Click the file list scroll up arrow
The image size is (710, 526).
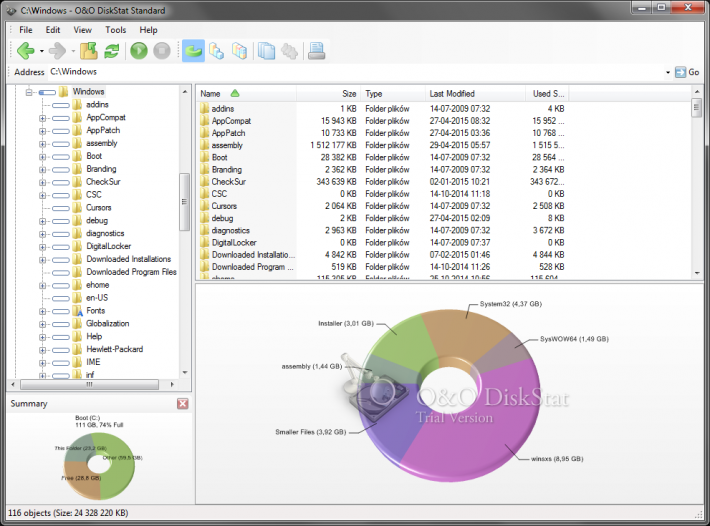click(697, 92)
